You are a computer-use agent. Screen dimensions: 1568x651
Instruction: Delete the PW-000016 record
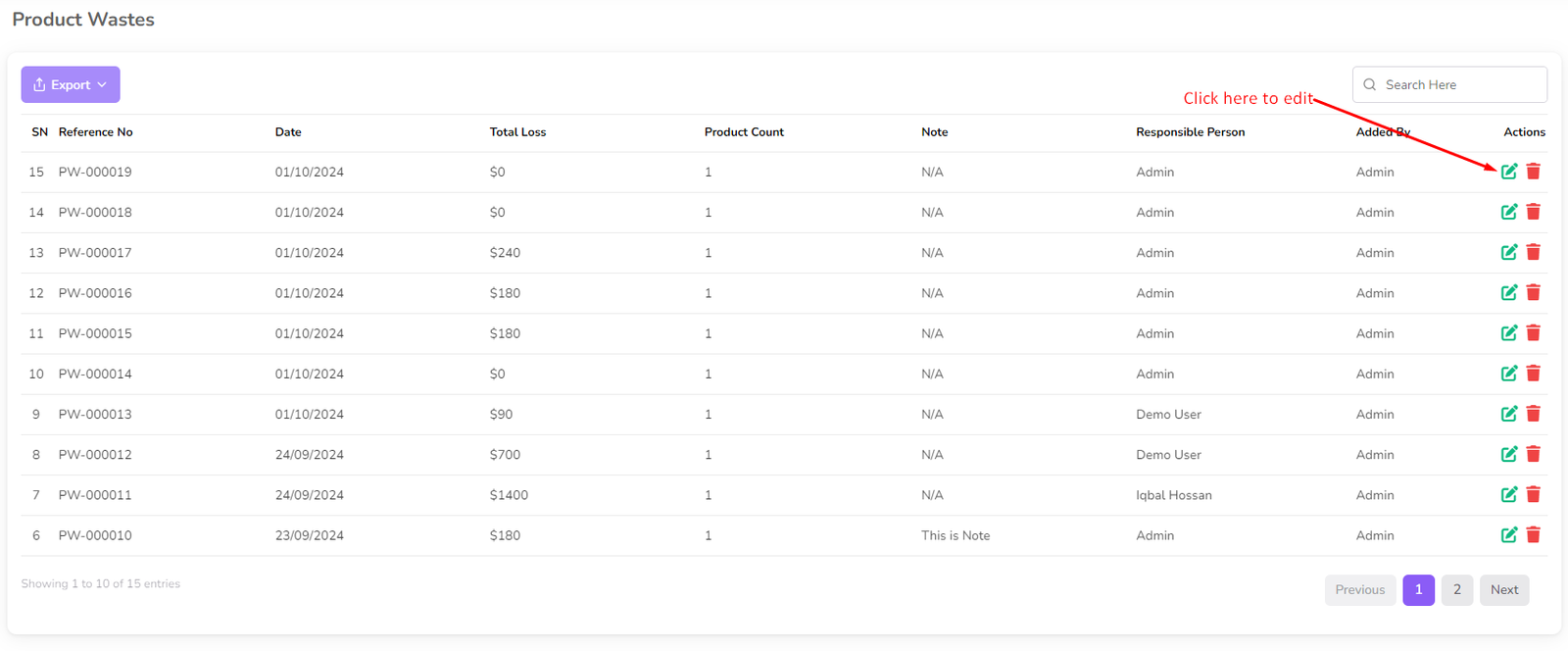1533,292
